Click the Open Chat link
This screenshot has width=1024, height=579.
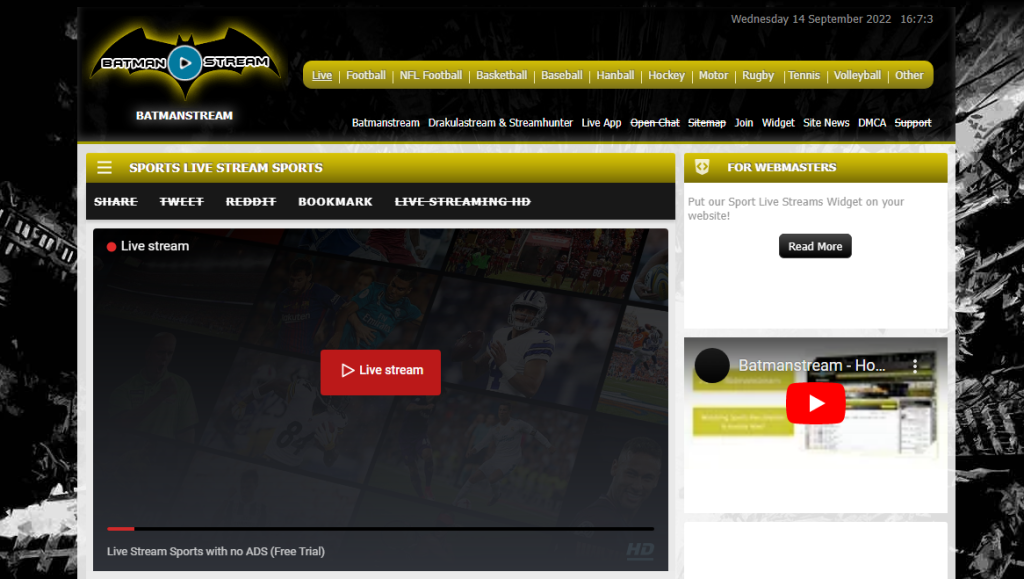655,123
